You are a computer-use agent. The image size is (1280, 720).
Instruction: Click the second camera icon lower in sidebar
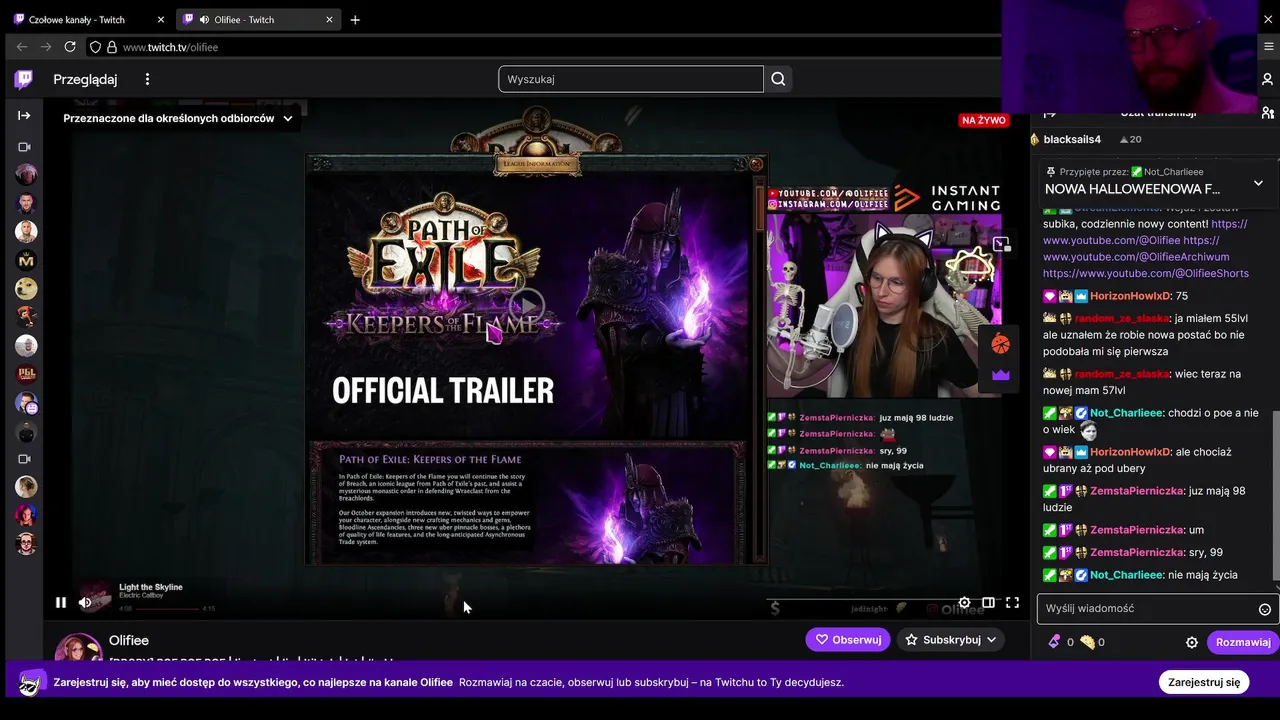[25, 459]
